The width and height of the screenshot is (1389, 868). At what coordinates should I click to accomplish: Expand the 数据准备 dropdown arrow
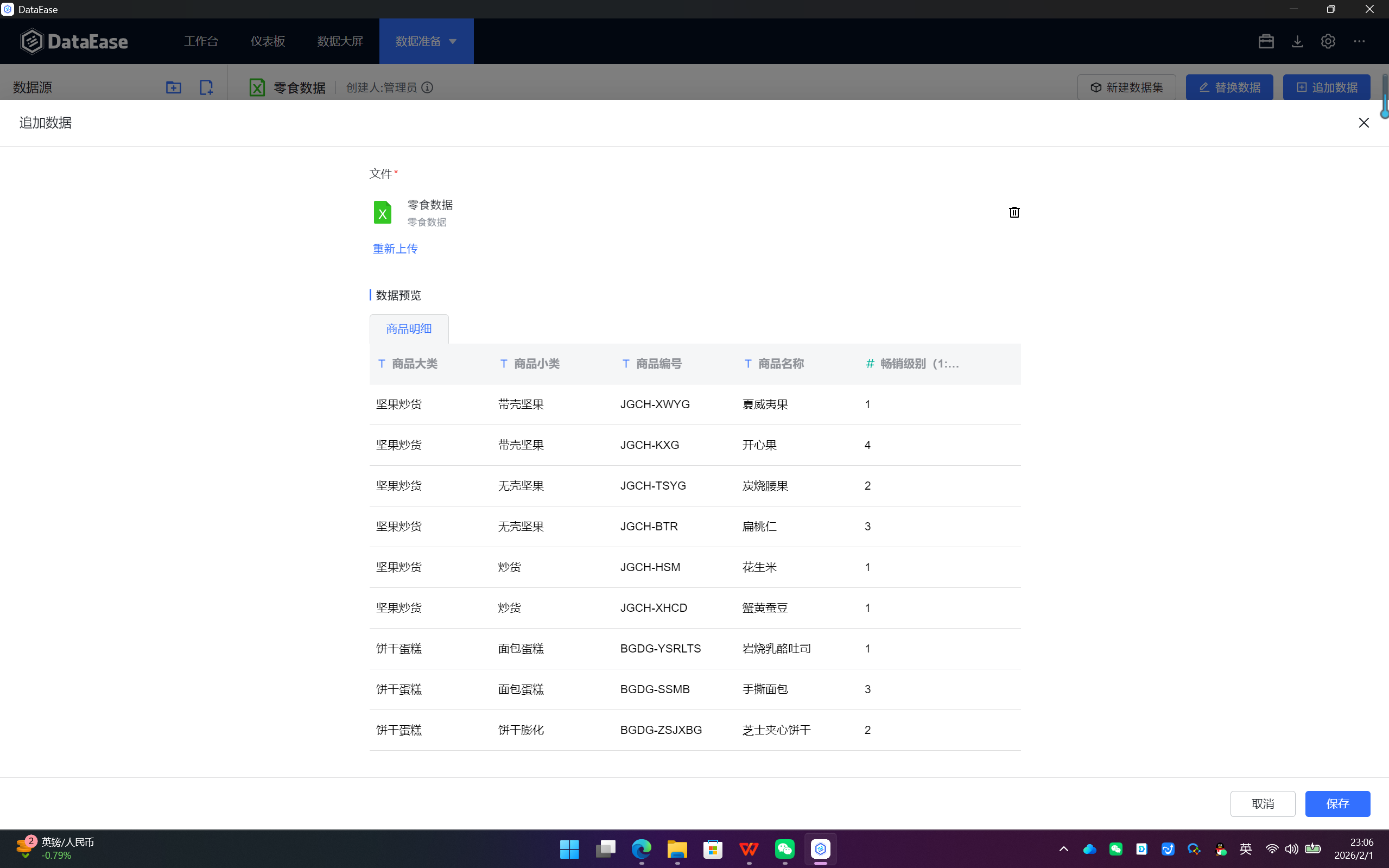click(x=453, y=41)
